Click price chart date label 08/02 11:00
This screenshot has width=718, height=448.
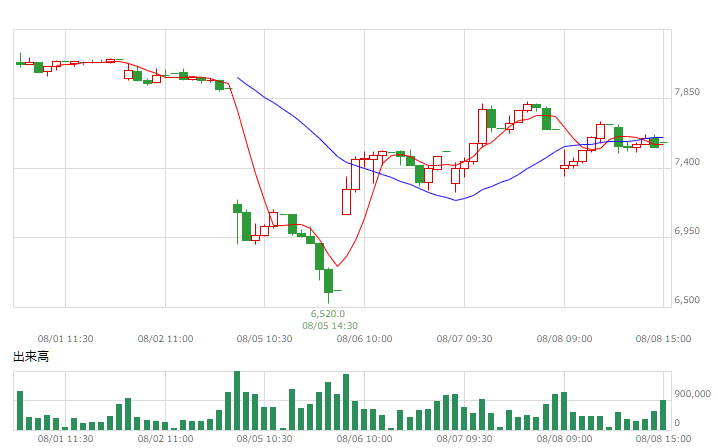coord(165,339)
